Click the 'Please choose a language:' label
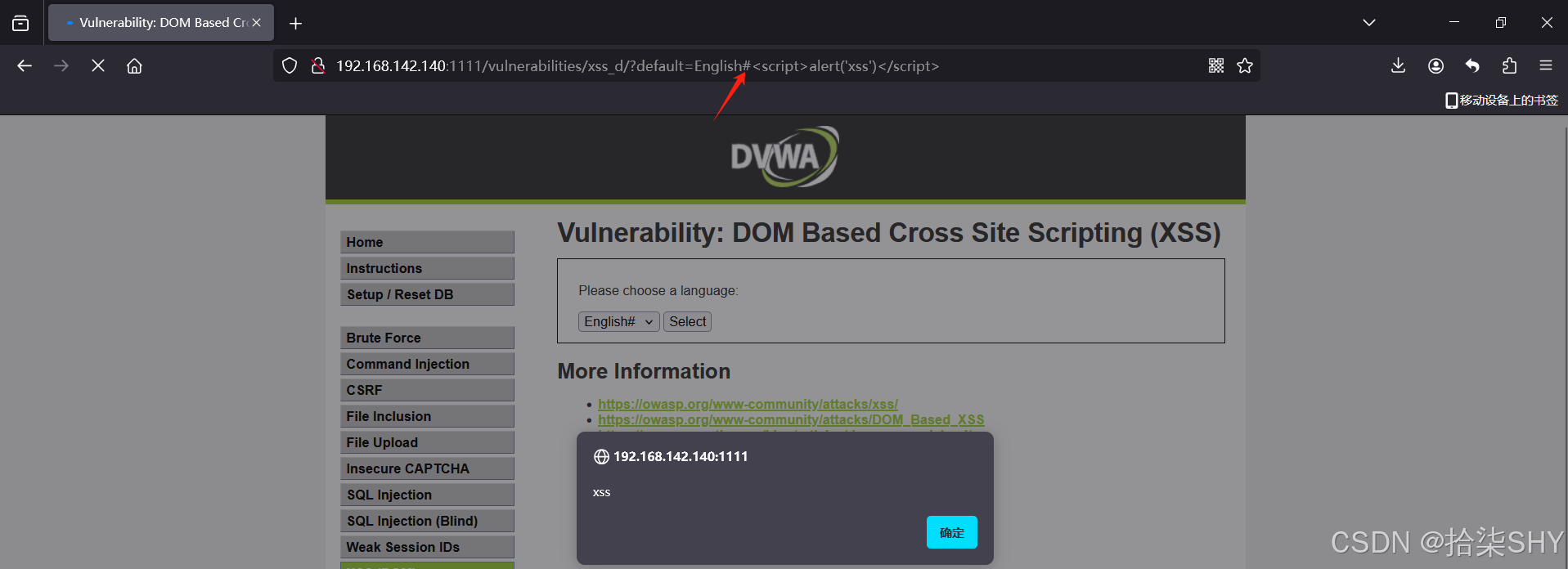 click(658, 290)
